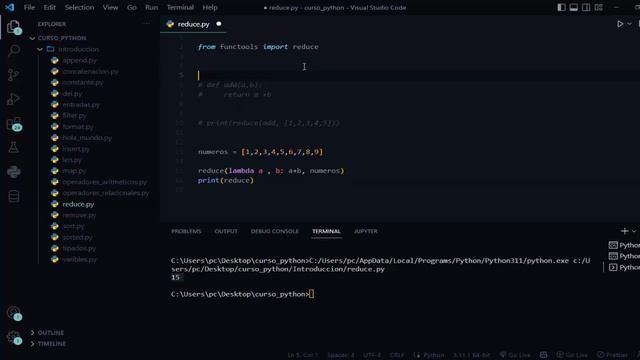Create a new terminal with plus icon
This screenshot has height=360, width=640.
click(x=624, y=231)
